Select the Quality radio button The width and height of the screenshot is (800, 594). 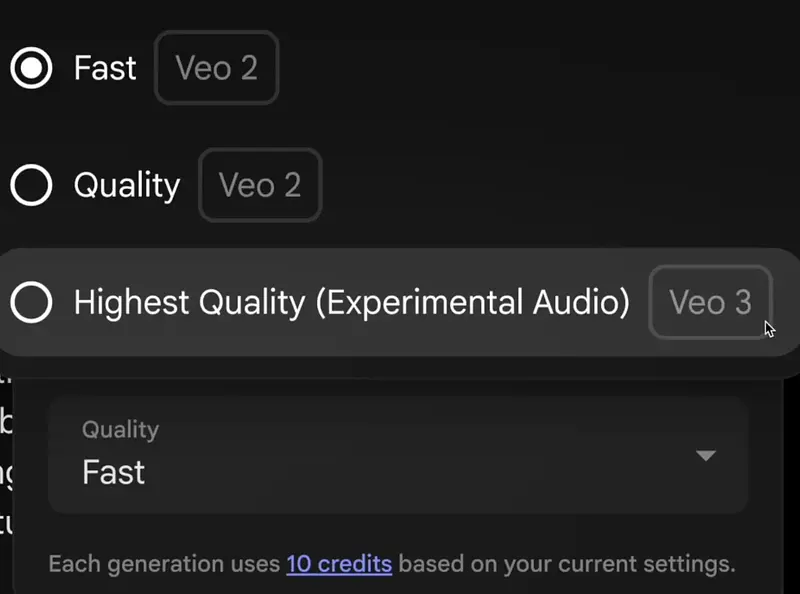[31, 185]
